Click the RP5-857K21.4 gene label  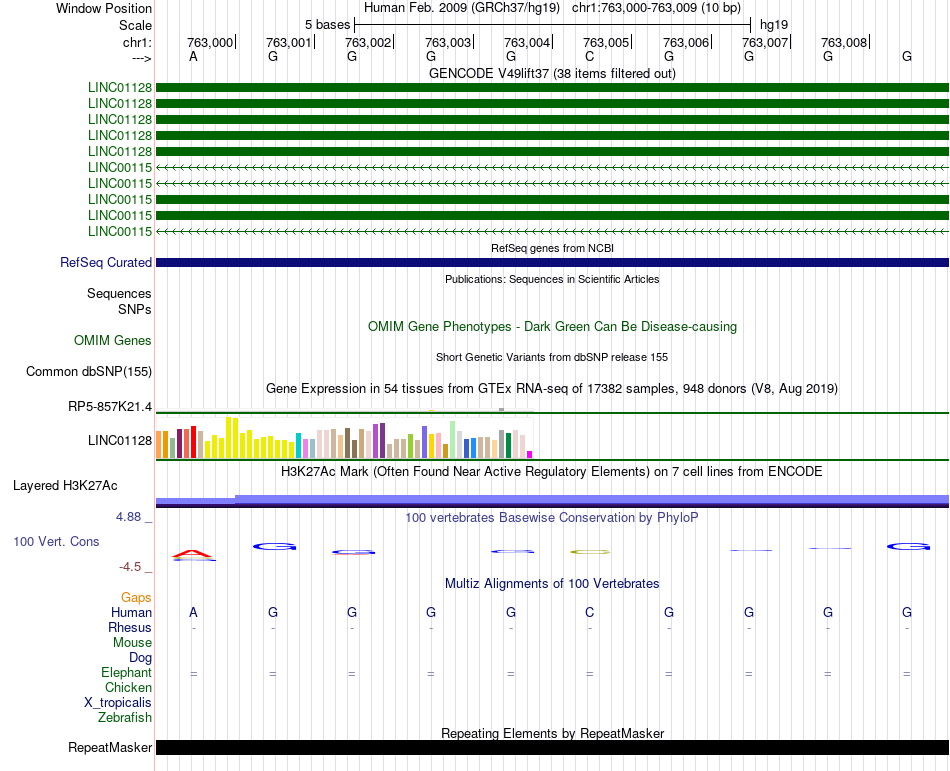pyautogui.click(x=110, y=406)
